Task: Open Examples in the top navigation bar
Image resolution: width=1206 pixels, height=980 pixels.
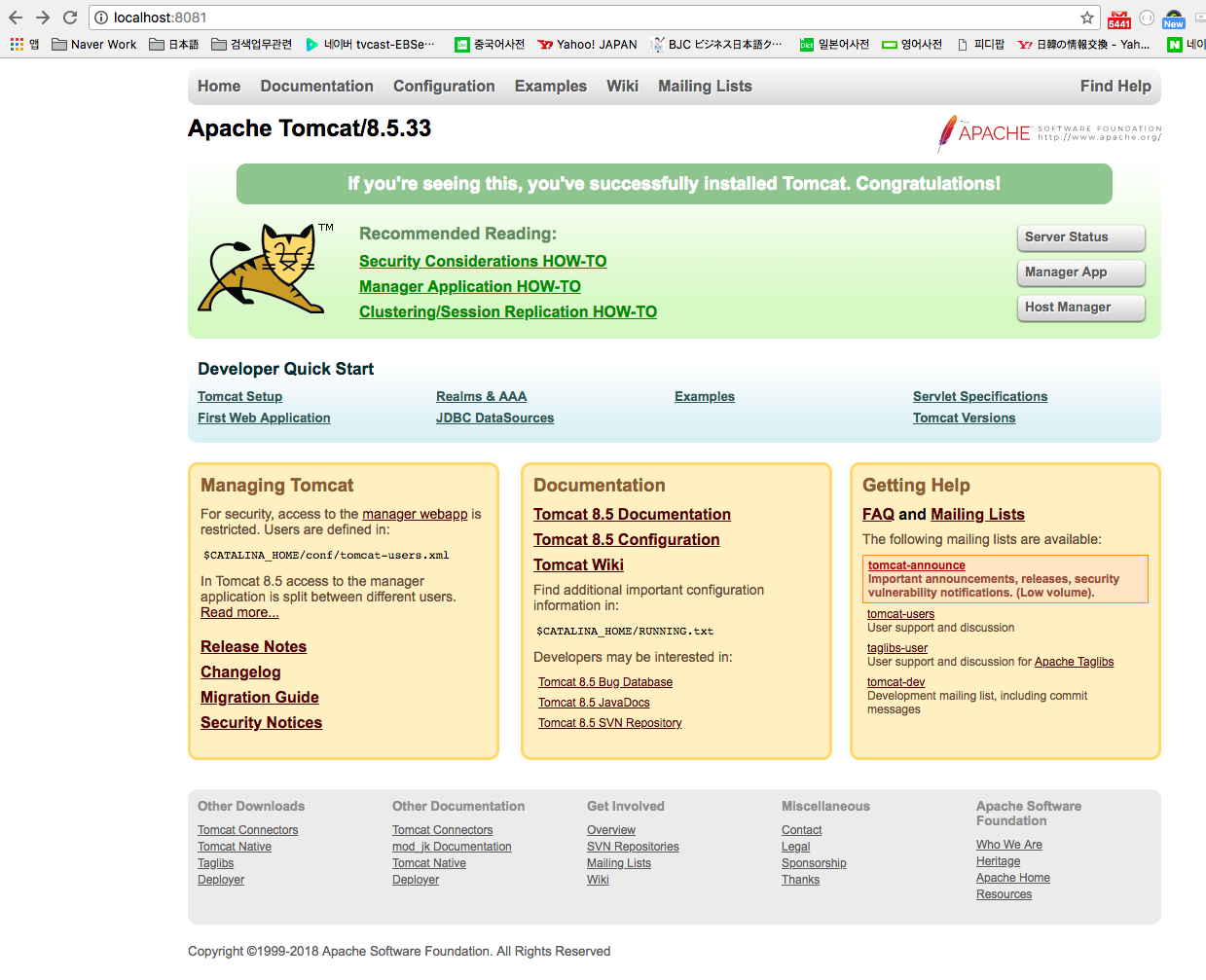Action: tap(551, 86)
